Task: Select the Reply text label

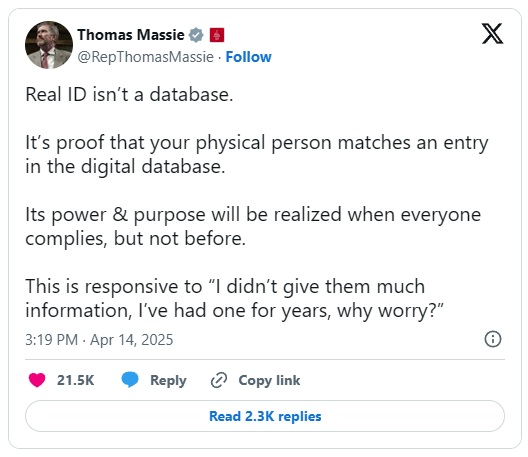Action: pos(168,381)
